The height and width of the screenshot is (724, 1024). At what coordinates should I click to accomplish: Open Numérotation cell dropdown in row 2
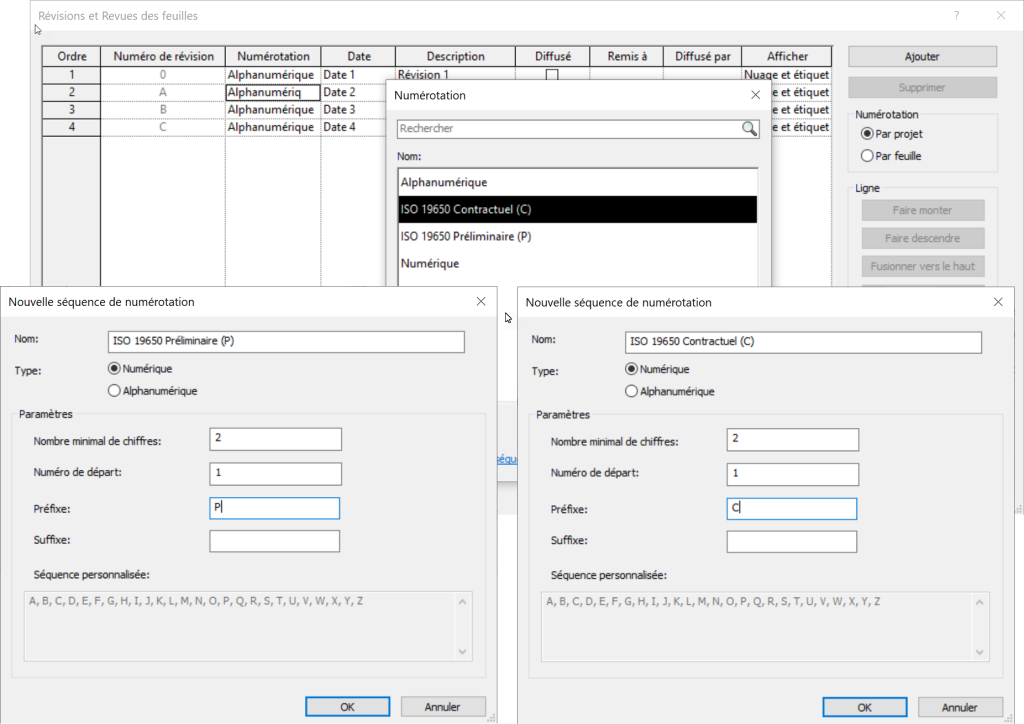click(273, 92)
